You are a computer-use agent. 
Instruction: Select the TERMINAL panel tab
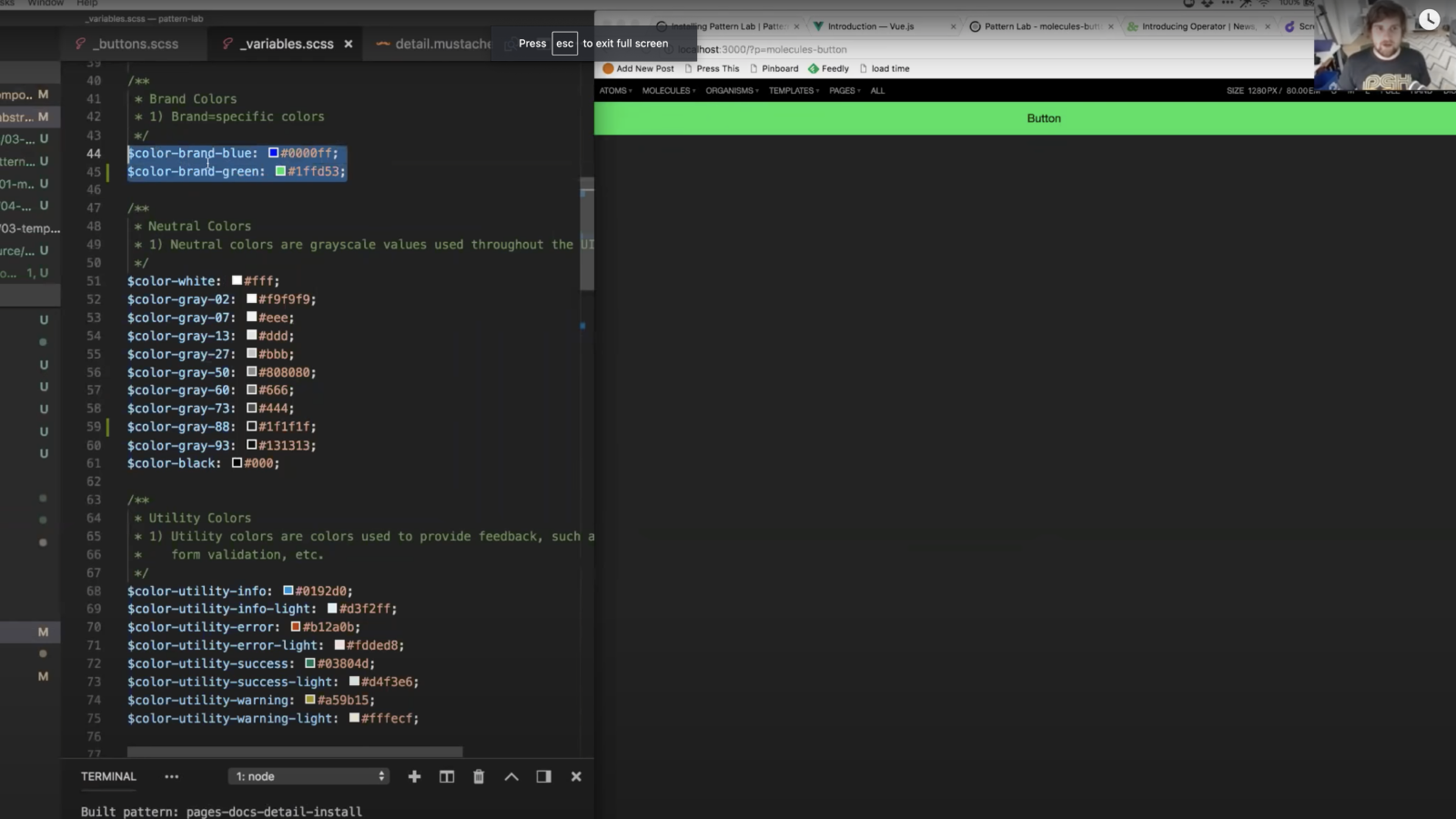point(108,776)
